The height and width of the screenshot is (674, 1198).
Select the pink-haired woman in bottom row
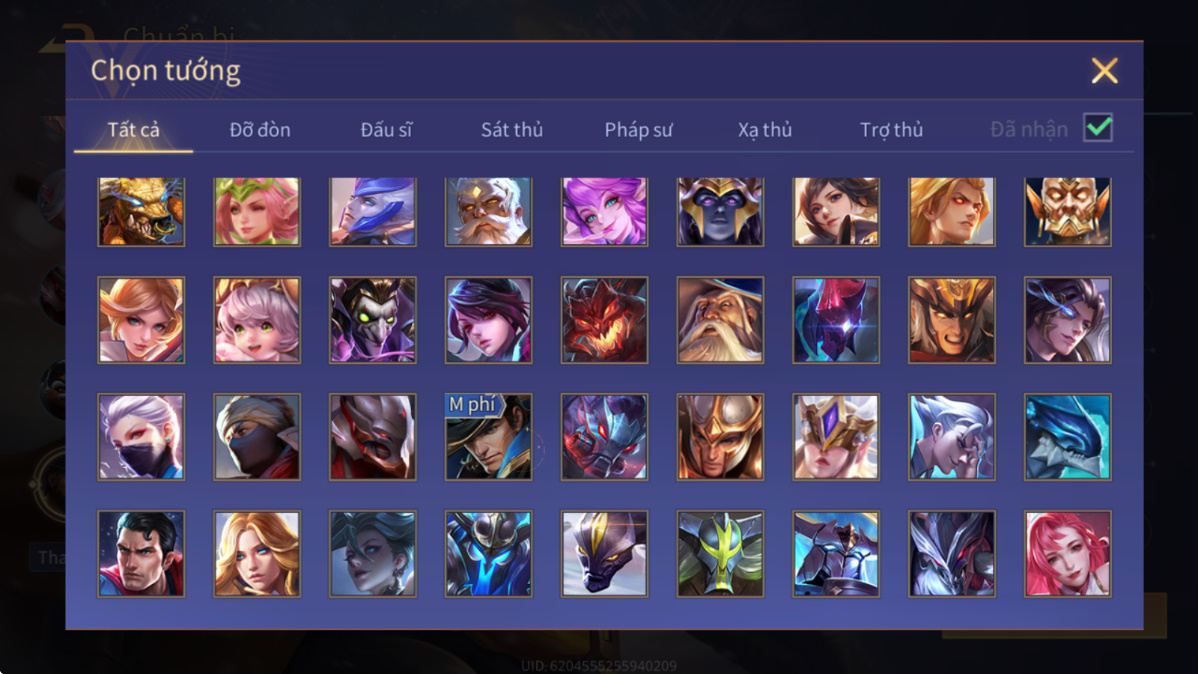(1067, 553)
